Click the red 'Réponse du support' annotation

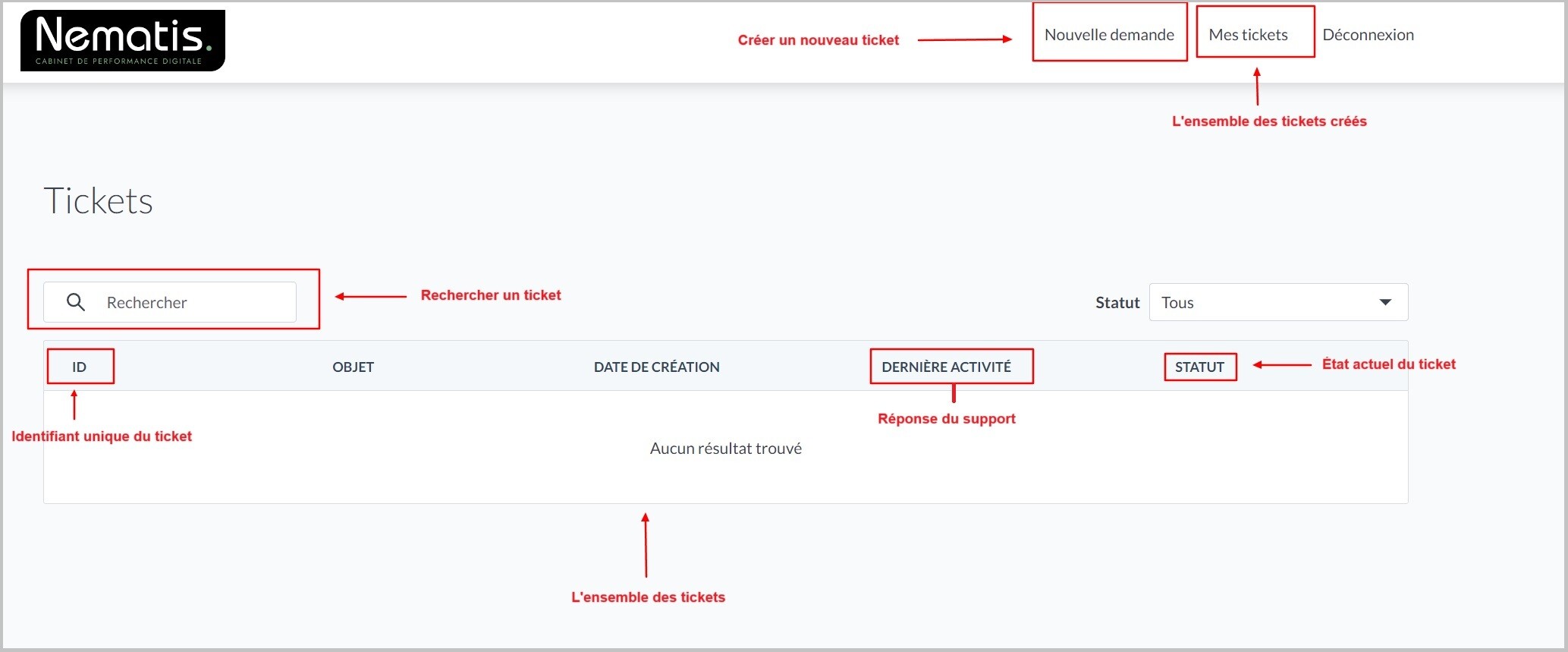(946, 419)
